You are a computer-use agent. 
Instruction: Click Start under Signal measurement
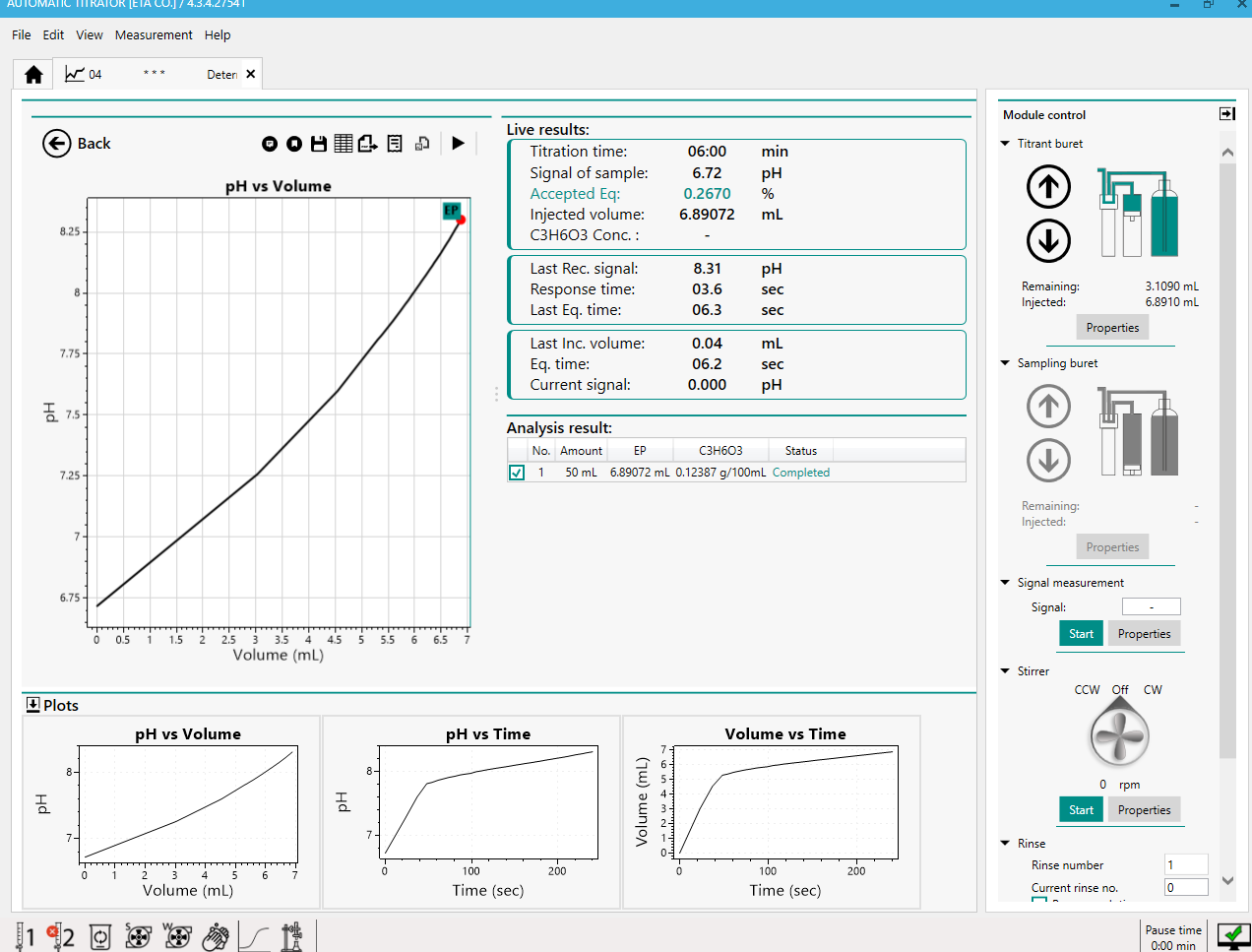point(1081,634)
